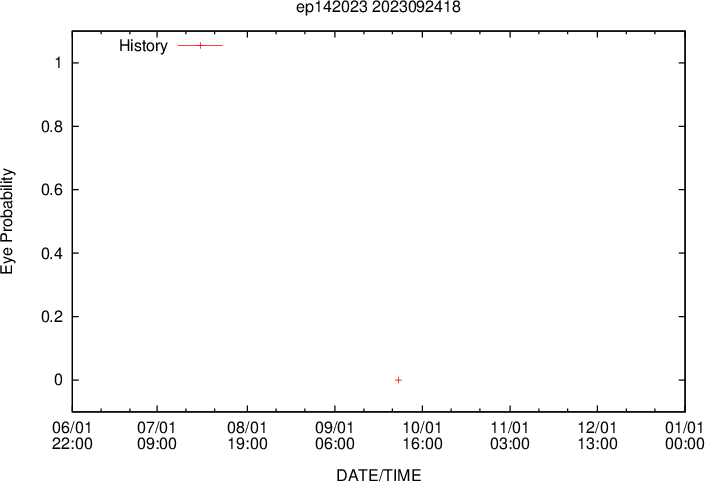The image size is (705, 482).
Task: Click the x-axis label '11/01 03:00'
Action: (510, 436)
